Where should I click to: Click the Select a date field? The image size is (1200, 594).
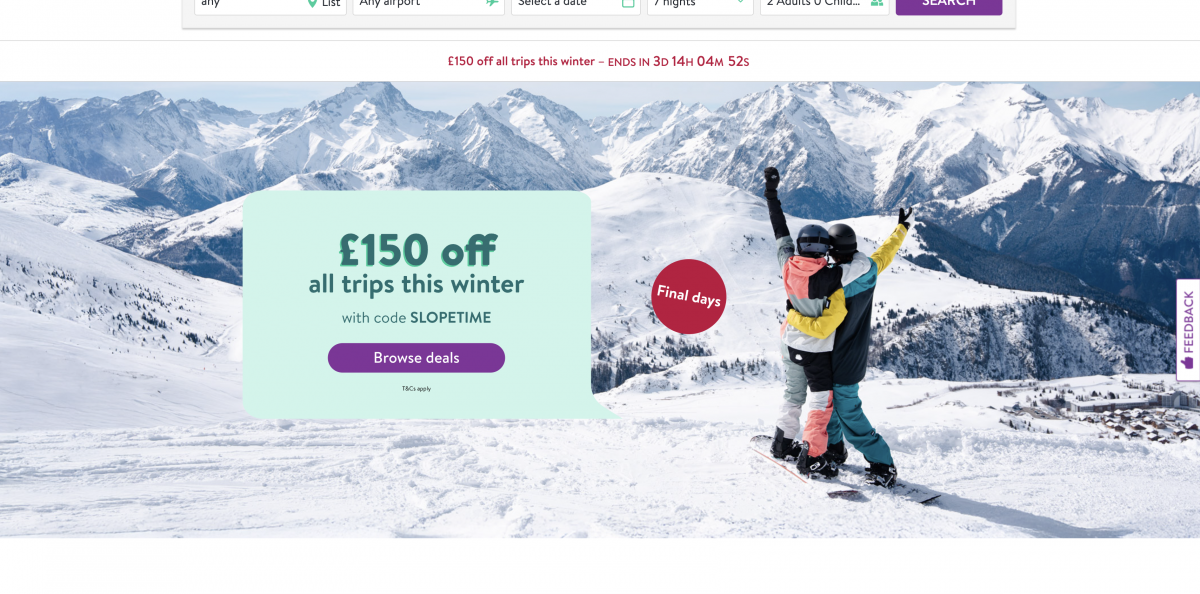(x=576, y=5)
